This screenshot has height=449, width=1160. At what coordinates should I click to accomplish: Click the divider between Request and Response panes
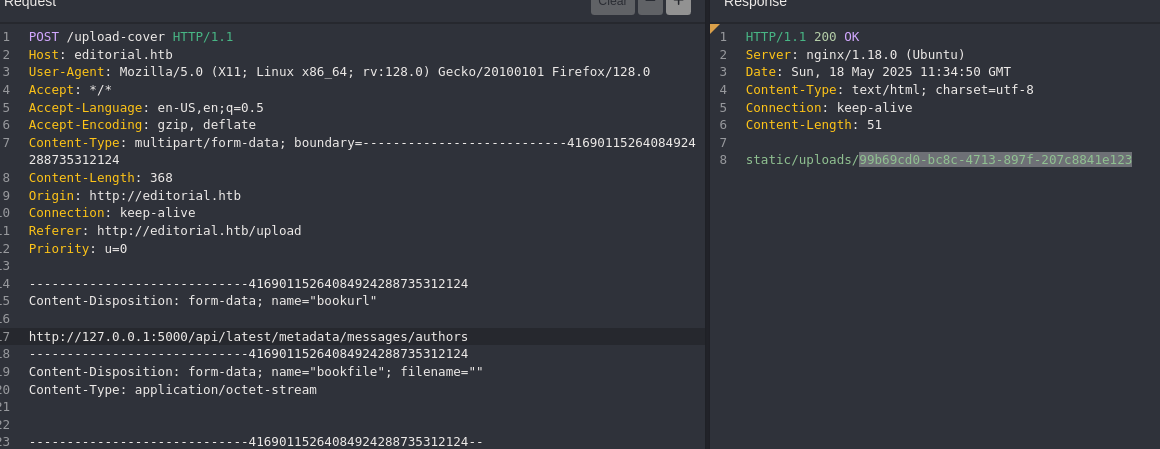(x=707, y=237)
